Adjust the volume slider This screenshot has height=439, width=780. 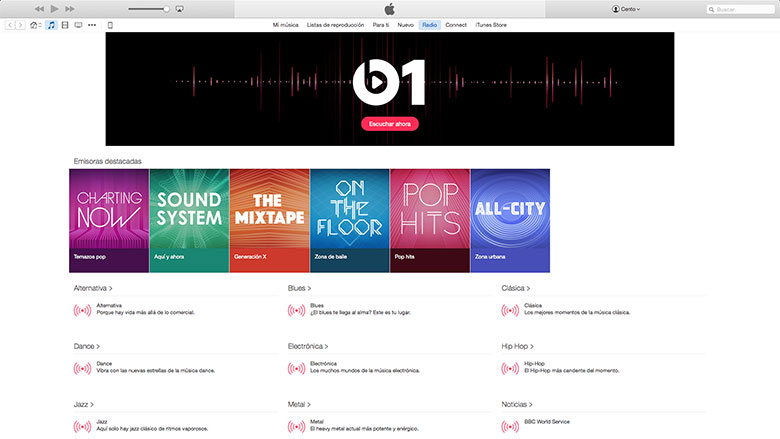pyautogui.click(x=148, y=9)
